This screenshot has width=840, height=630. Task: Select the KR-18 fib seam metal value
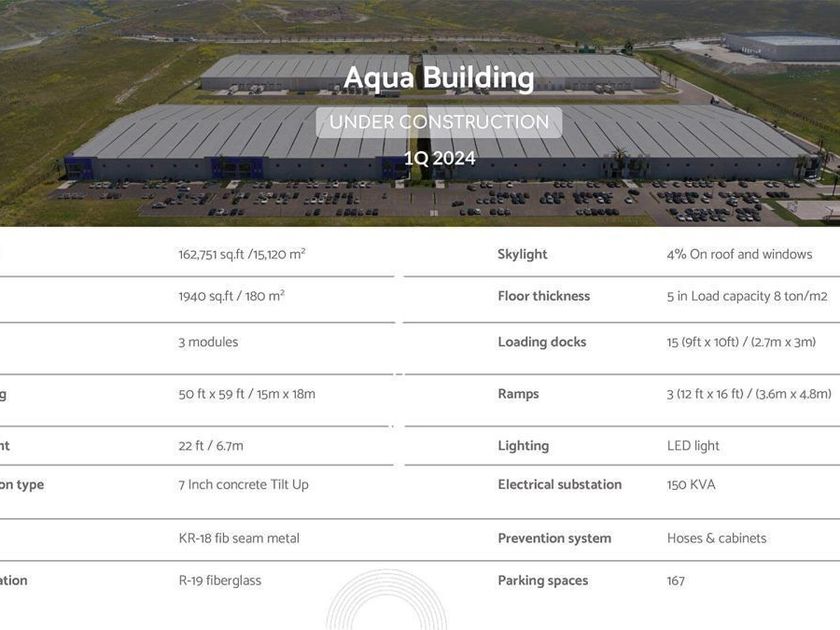[239, 538]
